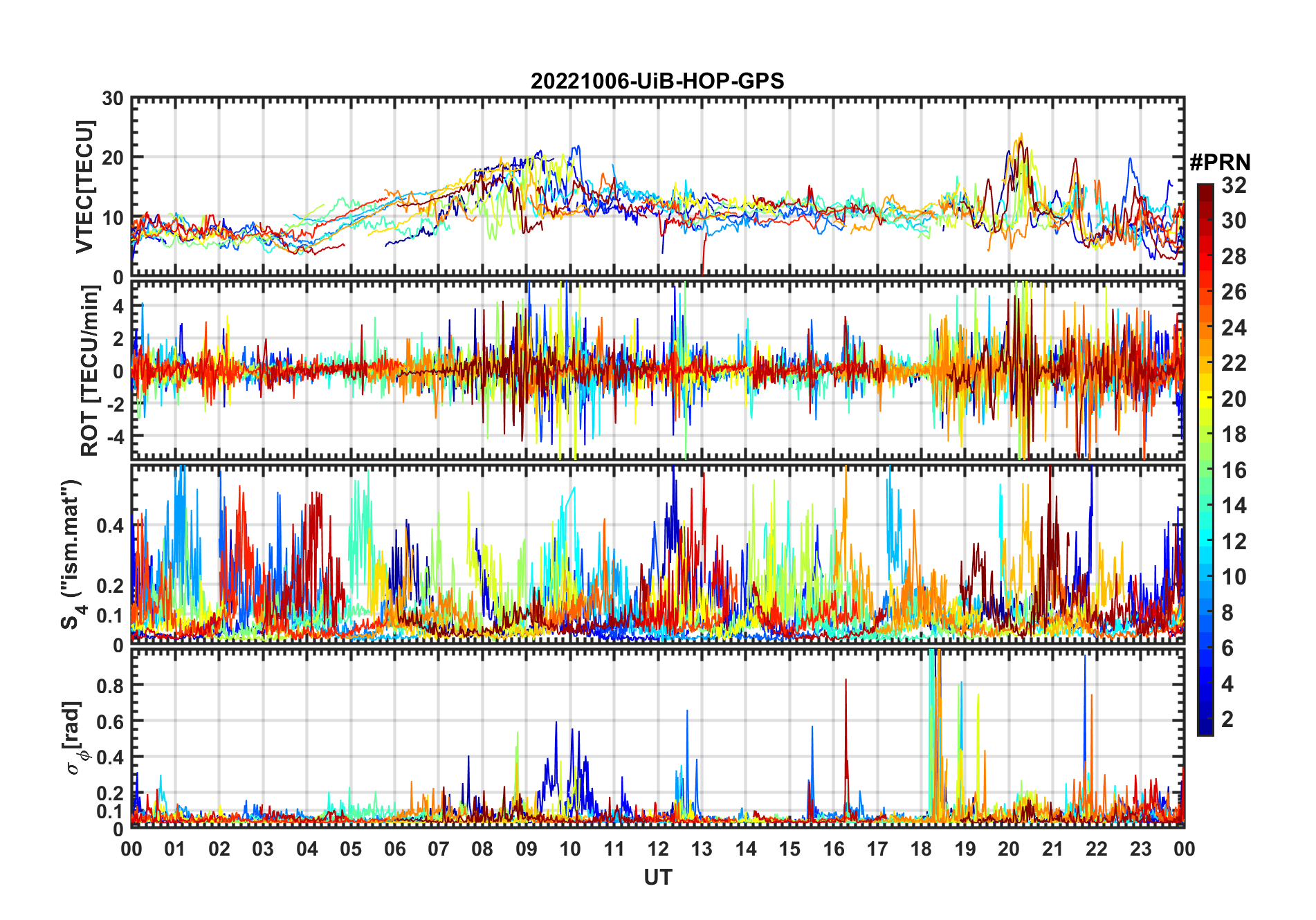This screenshot has width=1316, height=920.
Task: Click the PRN colorbar gradient
Action: click(x=1205, y=459)
